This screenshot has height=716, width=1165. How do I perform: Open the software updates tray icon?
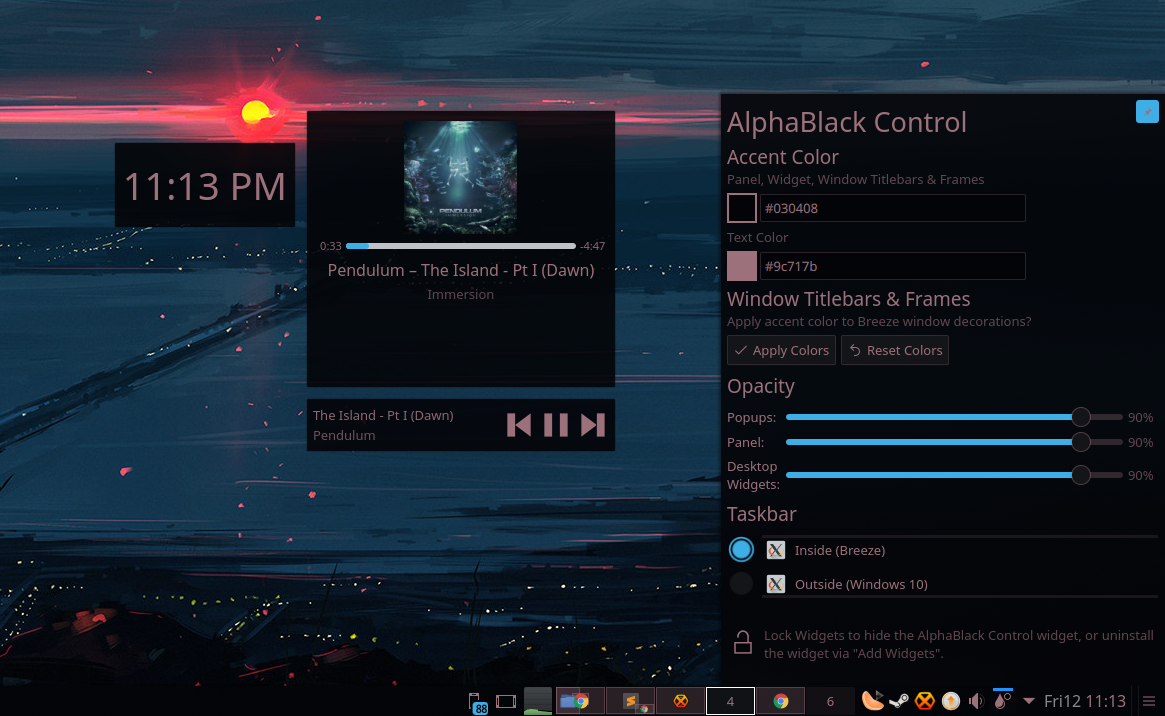(x=950, y=700)
